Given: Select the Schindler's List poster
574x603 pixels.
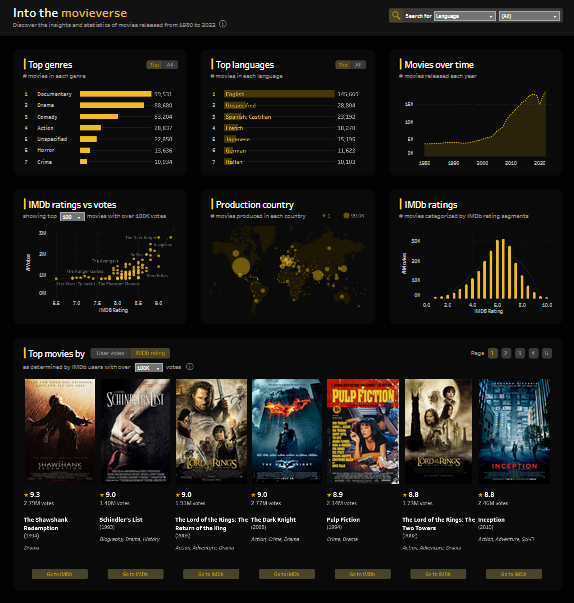Looking at the screenshot, I should click(x=135, y=431).
